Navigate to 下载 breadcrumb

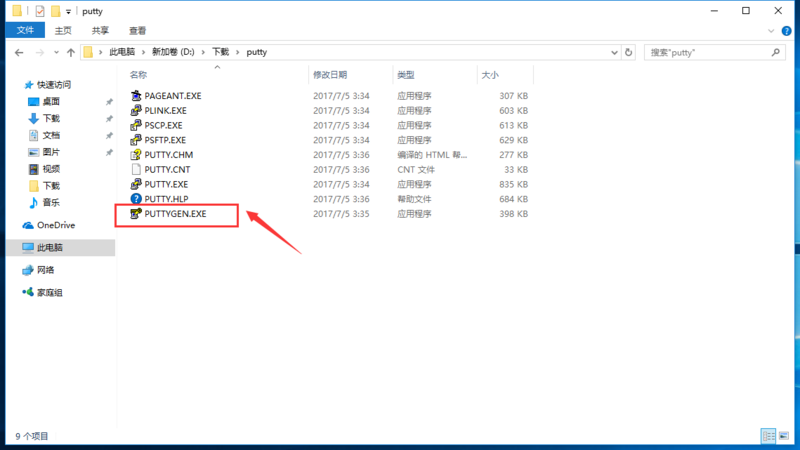click(x=220, y=52)
